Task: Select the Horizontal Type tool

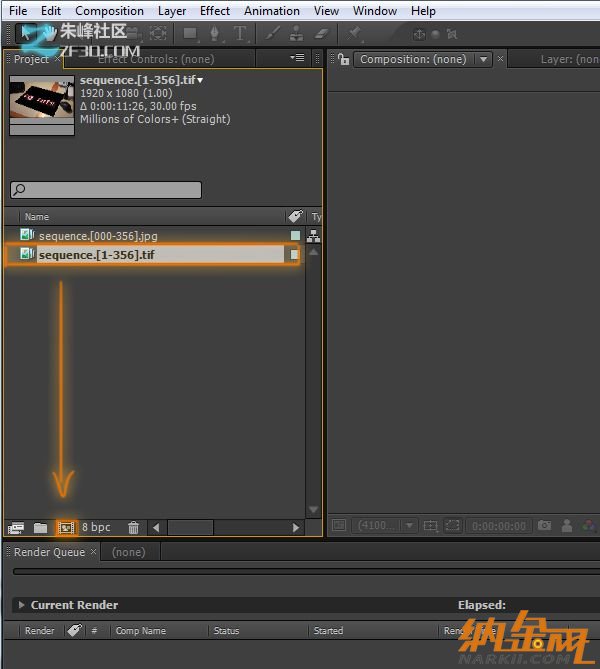Action: (x=240, y=33)
